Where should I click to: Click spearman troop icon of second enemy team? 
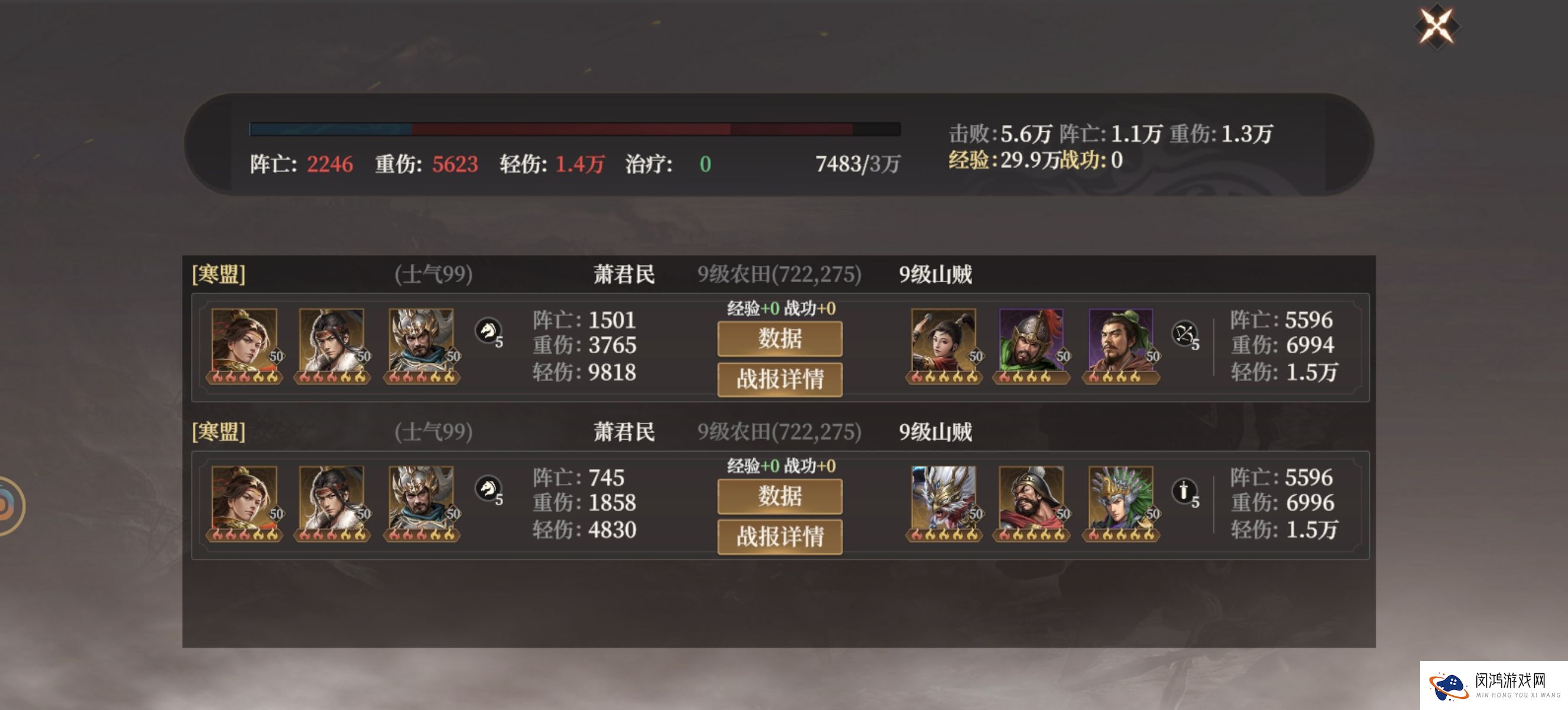(1185, 492)
